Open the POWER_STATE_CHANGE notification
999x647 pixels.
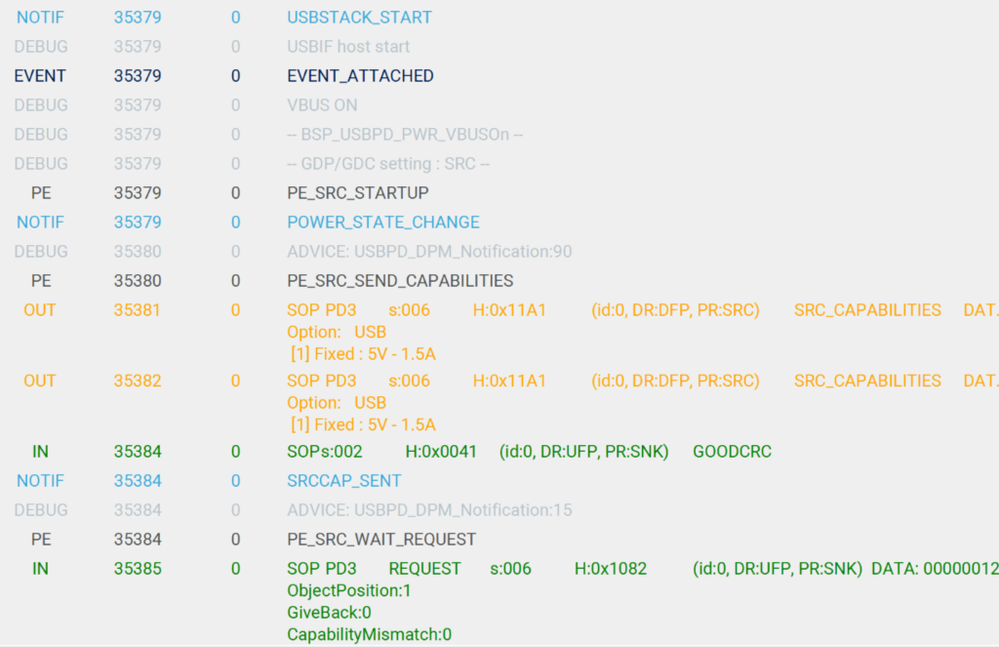tap(382, 222)
